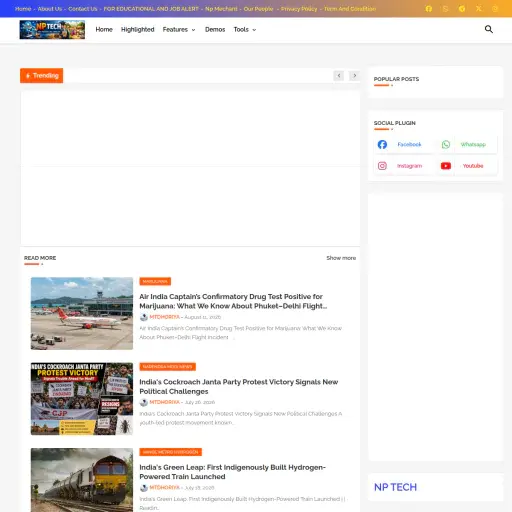The width and height of the screenshot is (512, 512).
Task: Expand the Tools dropdown chevron
Action: [254, 30]
